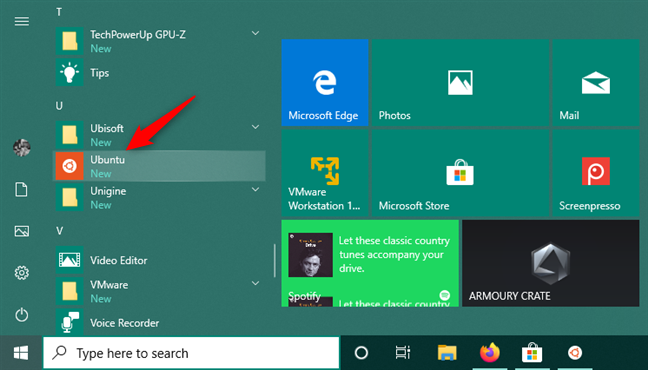Expand the Unigine folder chevron
This screenshot has height=370, width=648.
(255, 189)
